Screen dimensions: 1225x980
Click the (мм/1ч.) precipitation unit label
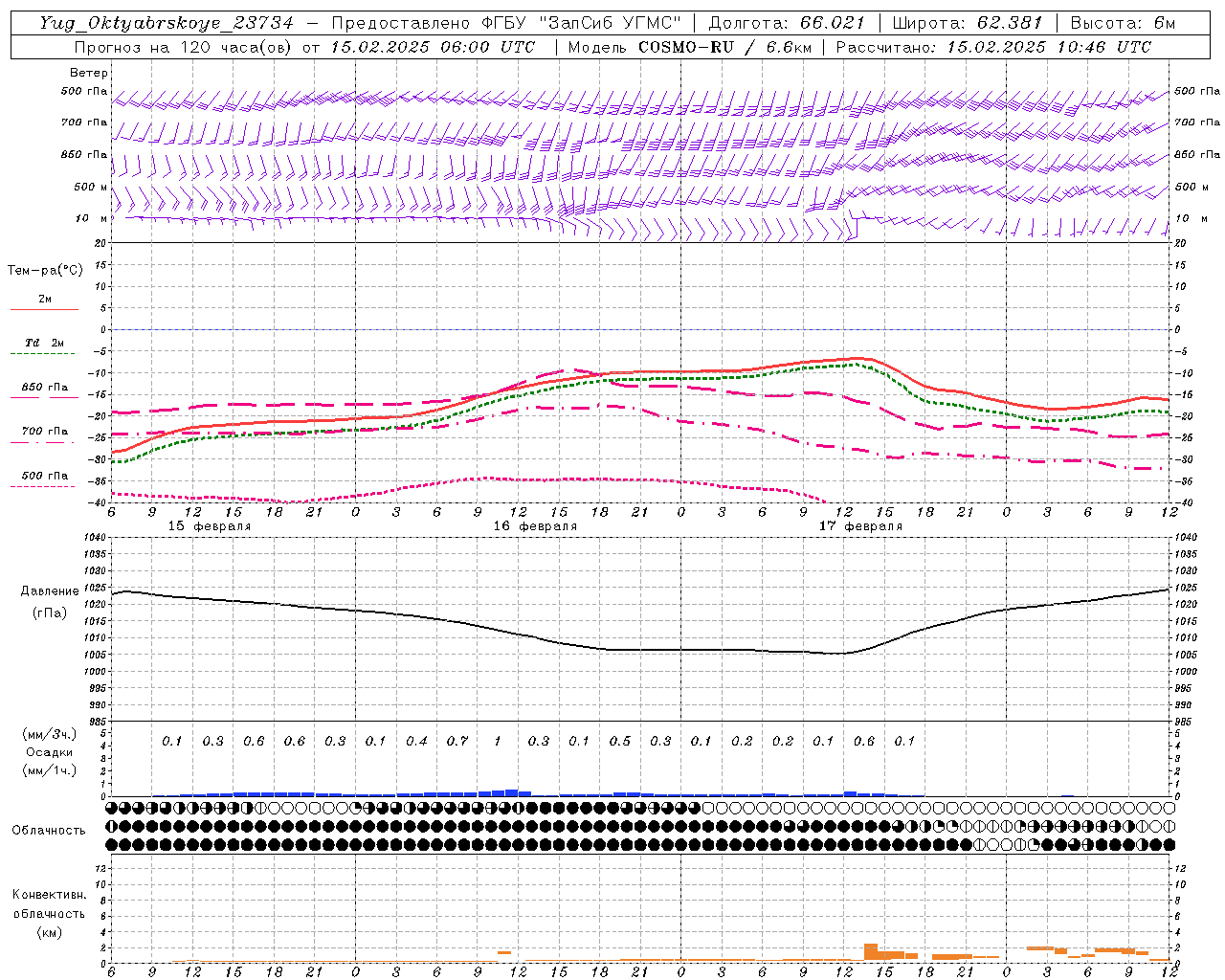[x=50, y=770]
